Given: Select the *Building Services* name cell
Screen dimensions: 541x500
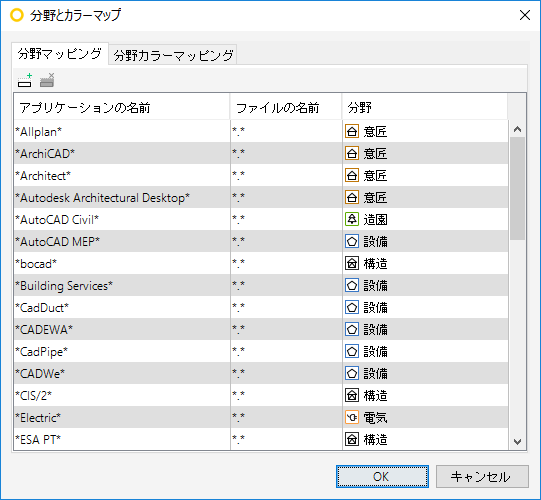Looking at the screenshot, I should click(x=122, y=286).
